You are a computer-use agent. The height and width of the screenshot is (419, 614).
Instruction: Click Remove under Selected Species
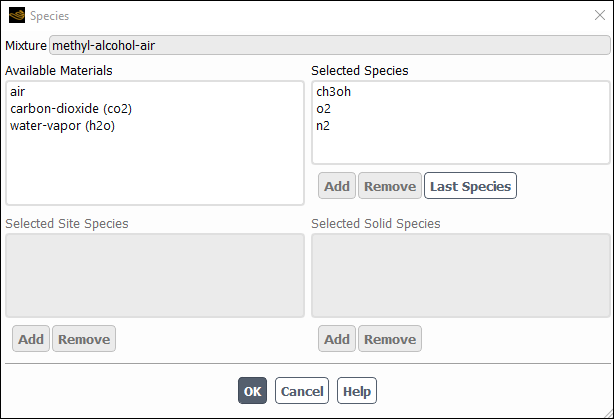click(389, 186)
